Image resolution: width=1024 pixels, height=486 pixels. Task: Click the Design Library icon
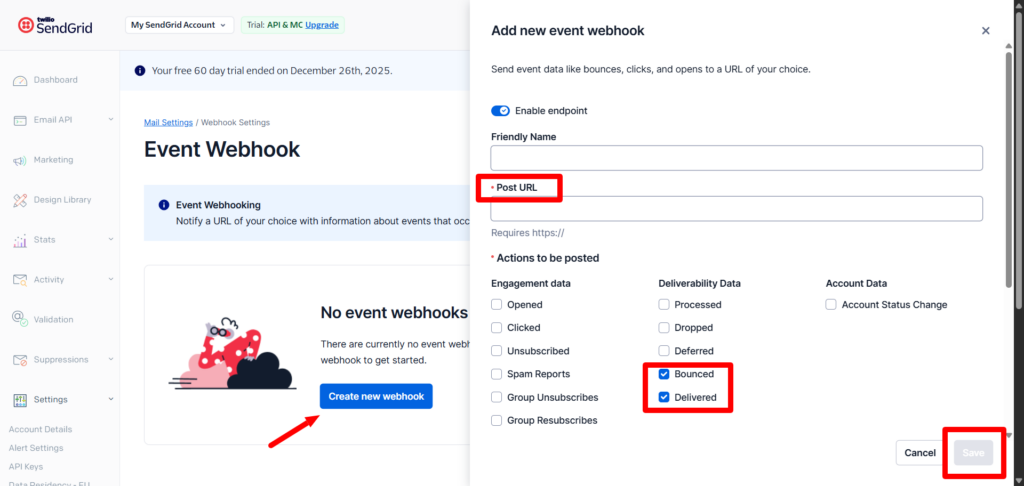pyautogui.click(x=19, y=200)
